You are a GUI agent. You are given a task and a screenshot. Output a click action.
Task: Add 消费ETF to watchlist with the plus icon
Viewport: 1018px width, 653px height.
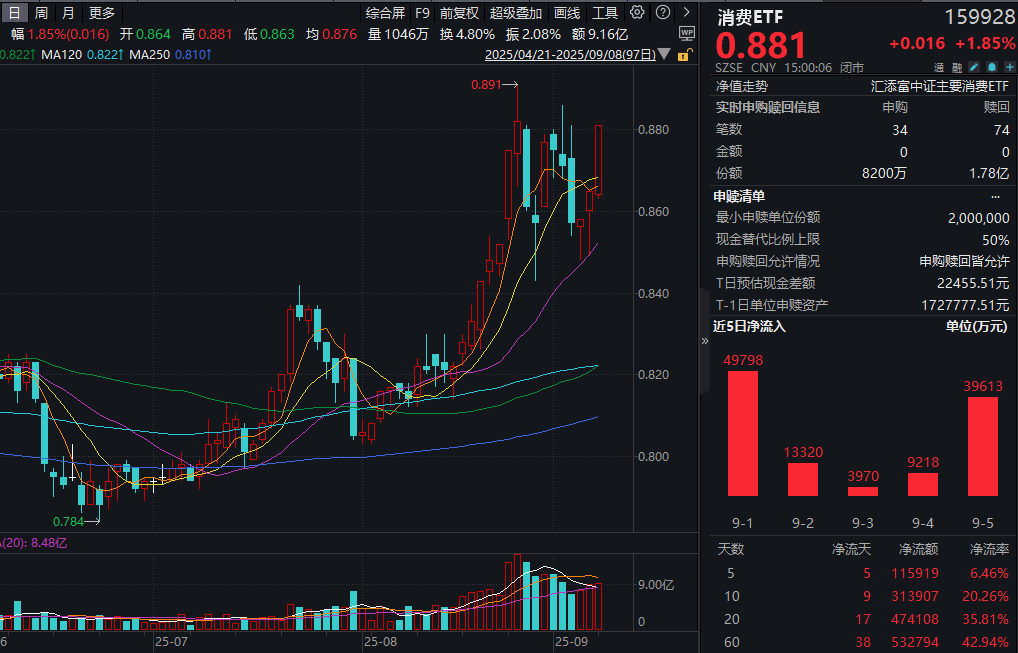[1010, 67]
